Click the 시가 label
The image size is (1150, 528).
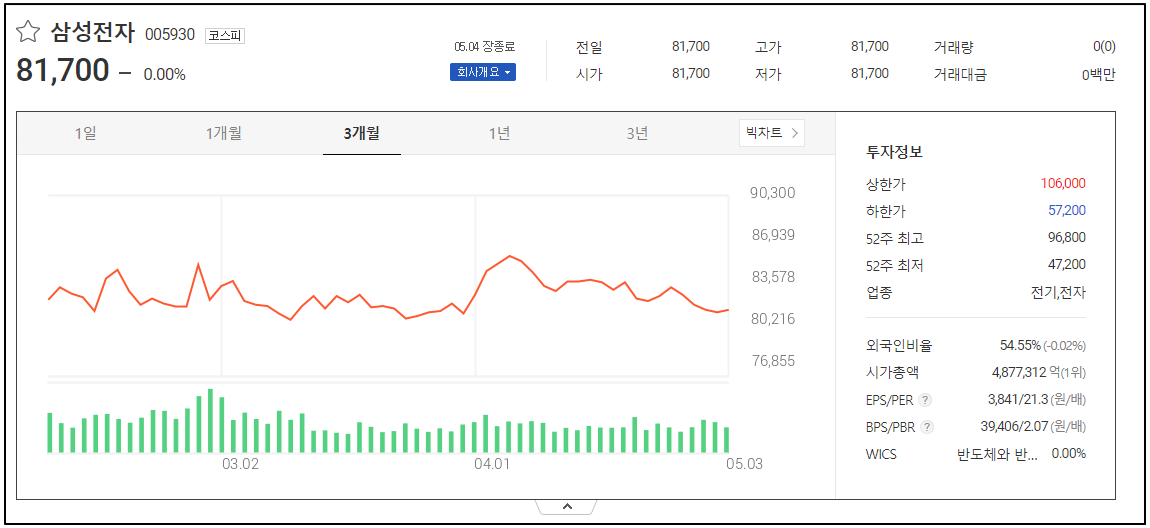pyautogui.click(x=589, y=73)
